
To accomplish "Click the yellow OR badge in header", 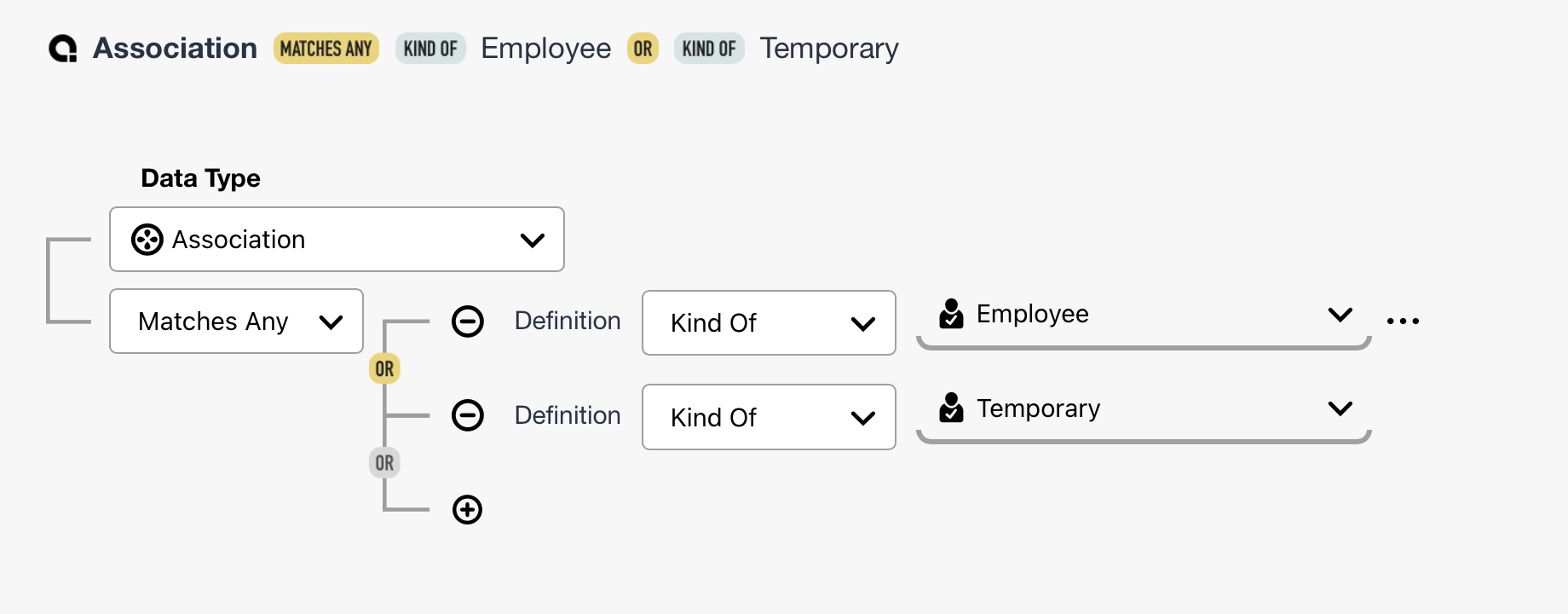I will point(643,49).
